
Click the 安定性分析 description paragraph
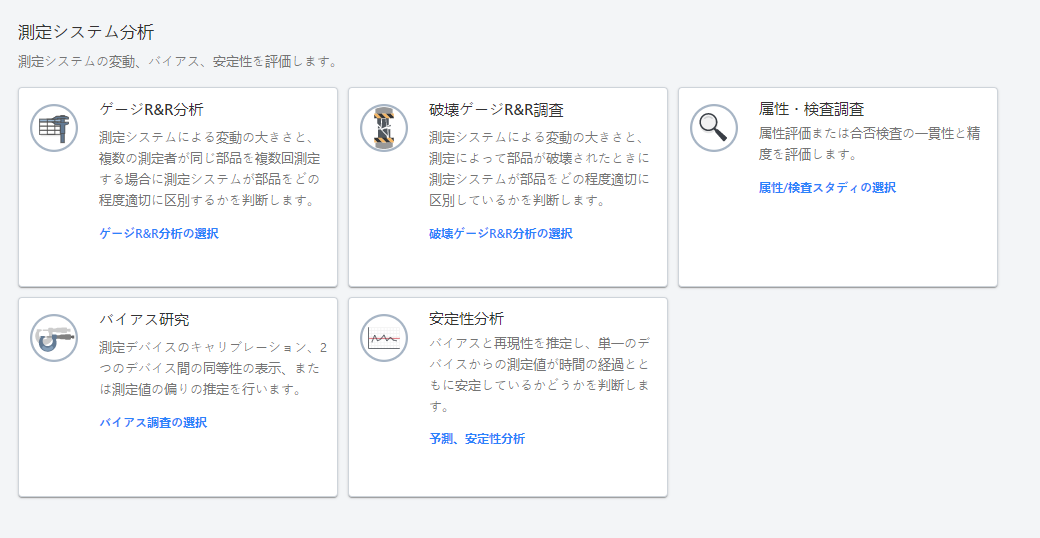pyautogui.click(x=540, y=375)
